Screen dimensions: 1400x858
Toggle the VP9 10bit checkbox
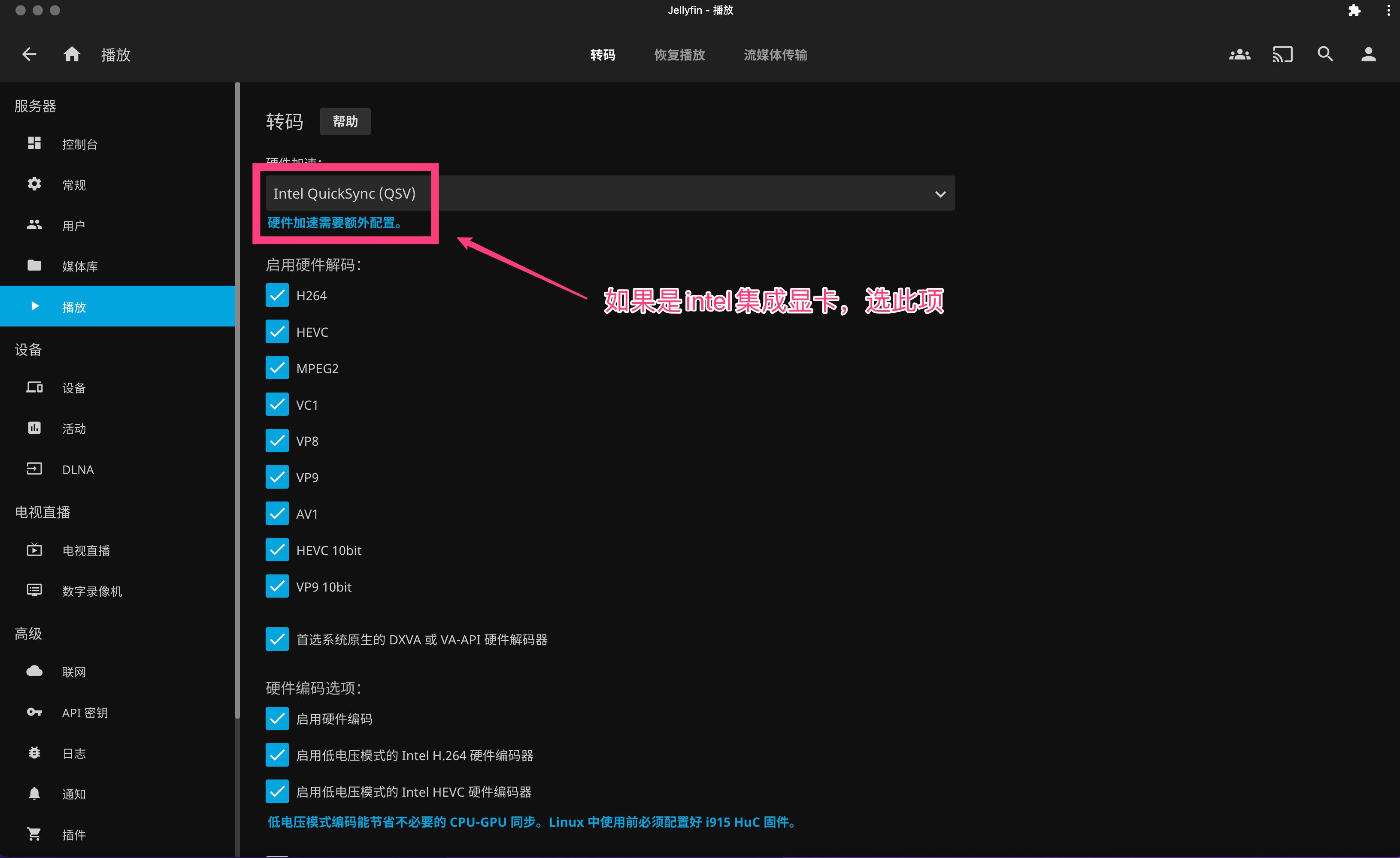click(277, 586)
